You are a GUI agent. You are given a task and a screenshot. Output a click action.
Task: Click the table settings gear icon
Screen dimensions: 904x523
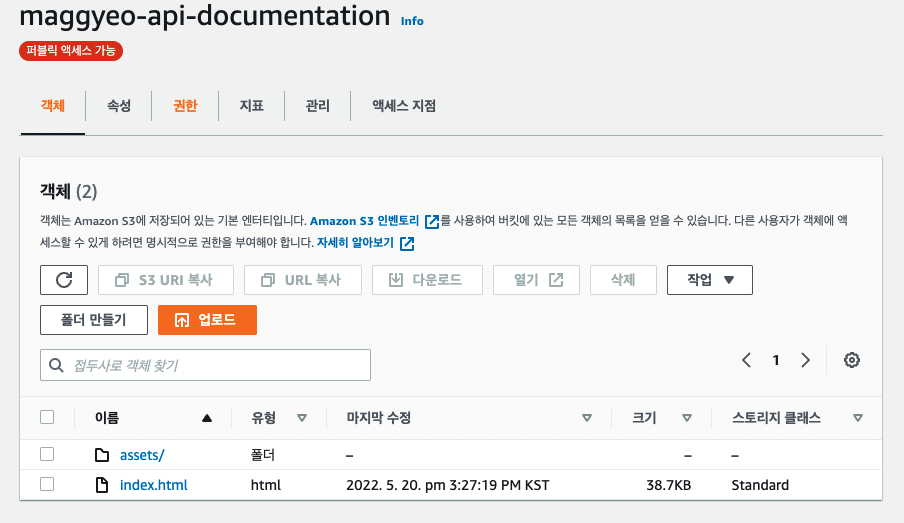852,361
